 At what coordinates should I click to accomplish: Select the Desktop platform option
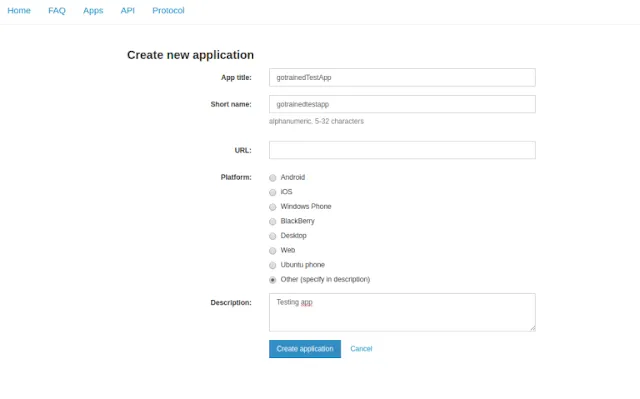click(273, 236)
